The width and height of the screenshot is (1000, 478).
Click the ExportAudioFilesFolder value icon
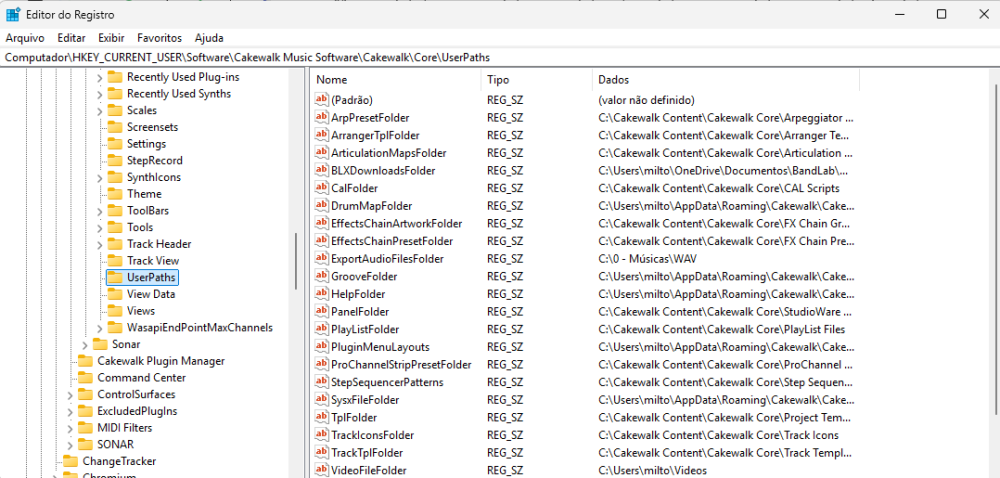pyautogui.click(x=321, y=259)
